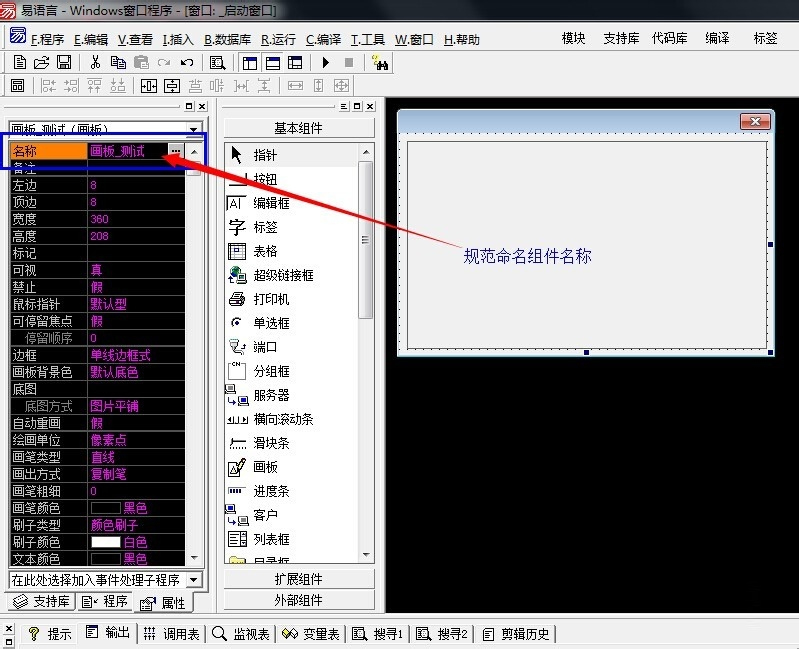Pick the 进度条 (progress bar) component
The width and height of the screenshot is (799, 649).
coord(270,491)
